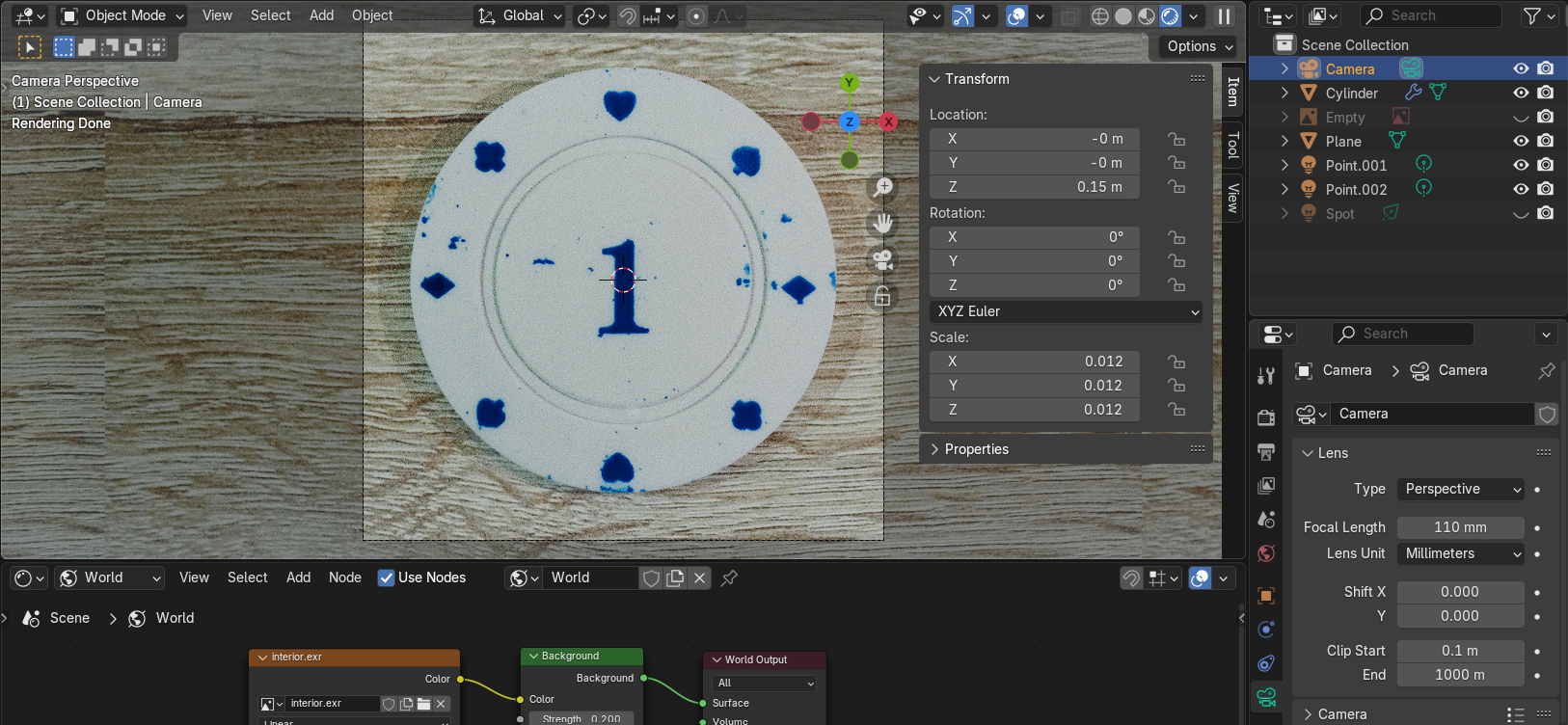Disable rendering for Plane object

1546,142
